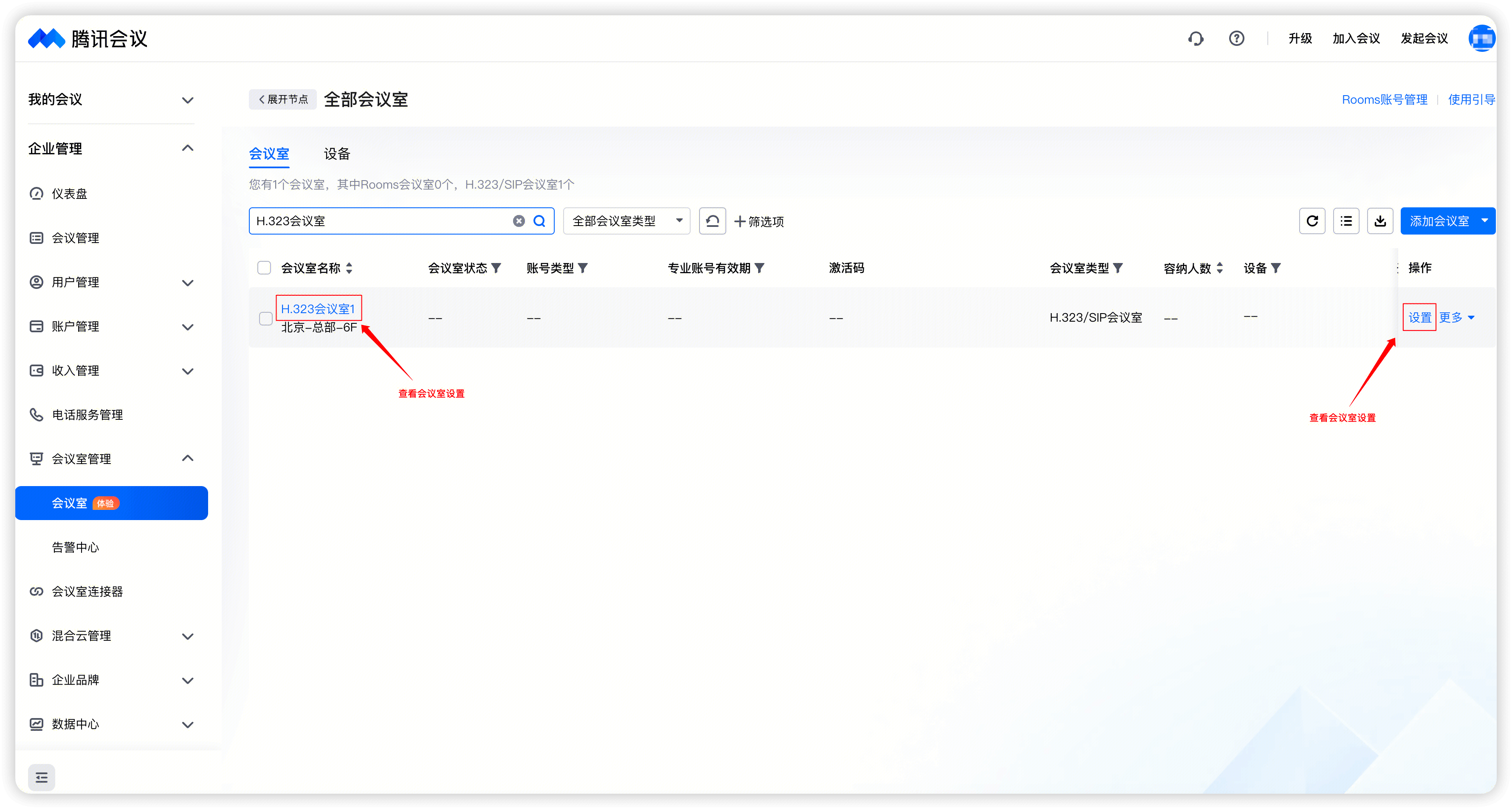Filter by 专业账号有效期 funnel icon

point(759,268)
